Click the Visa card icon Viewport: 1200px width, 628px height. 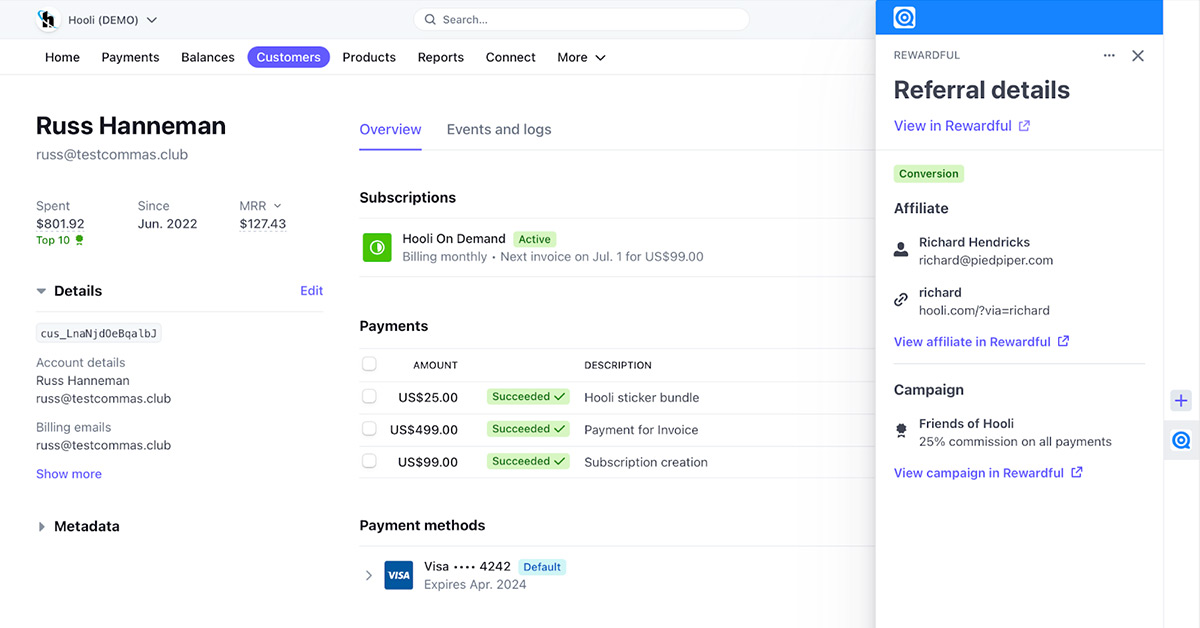tap(399, 575)
